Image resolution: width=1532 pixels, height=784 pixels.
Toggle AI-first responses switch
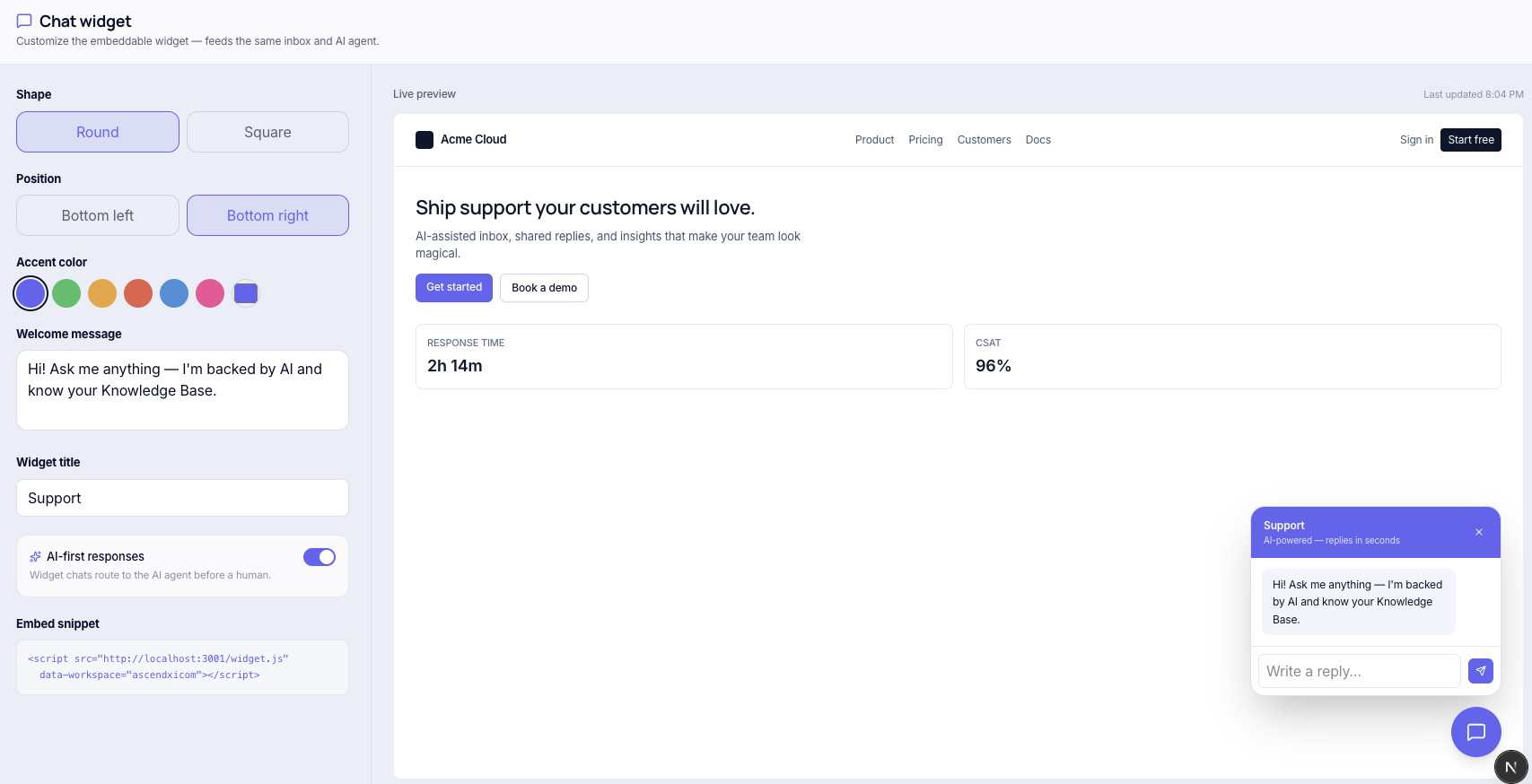320,557
